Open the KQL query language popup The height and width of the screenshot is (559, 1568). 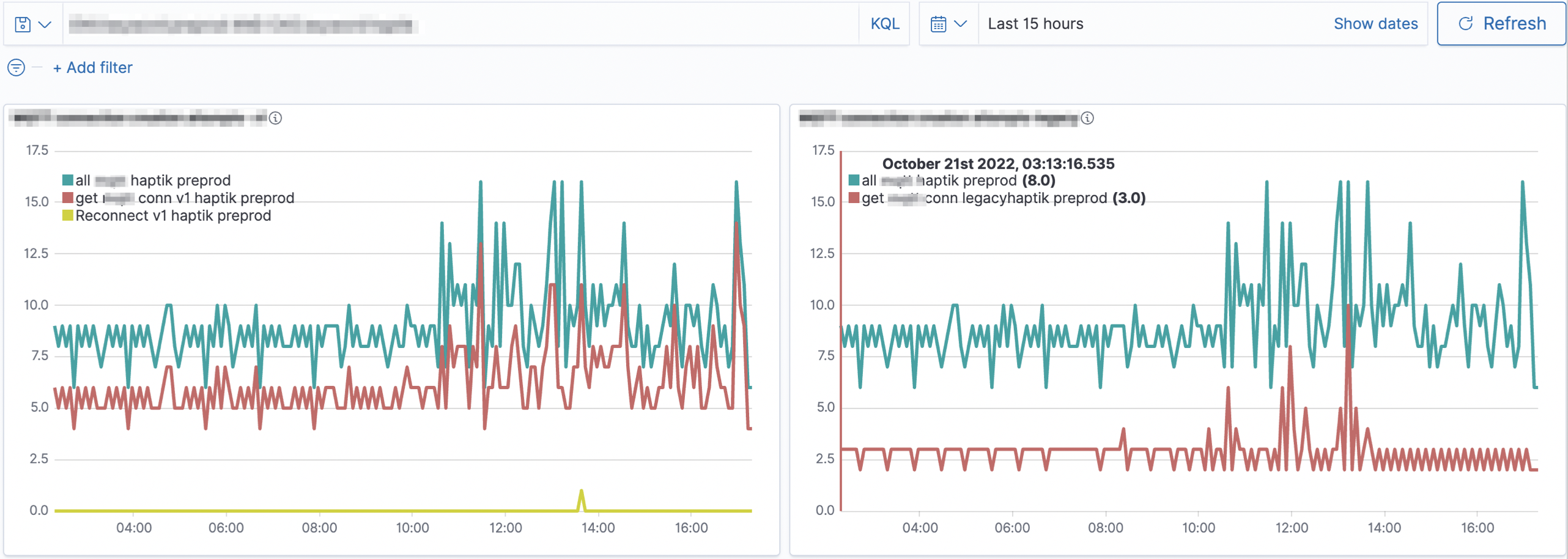[x=884, y=23]
